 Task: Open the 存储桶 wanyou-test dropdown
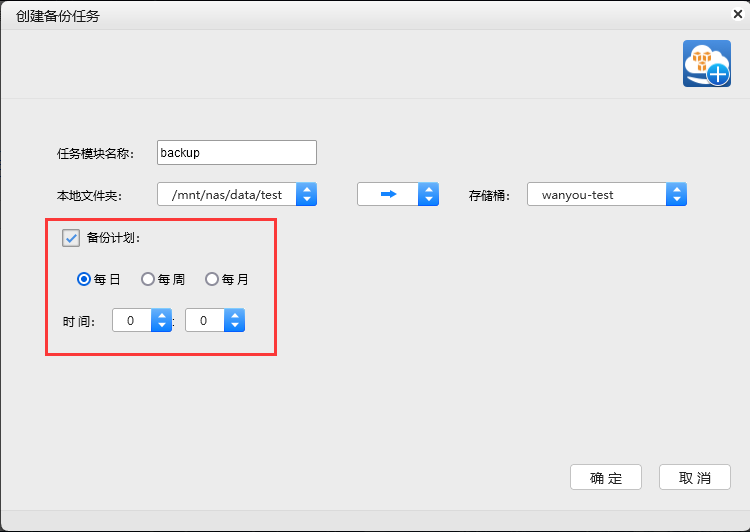coord(607,194)
